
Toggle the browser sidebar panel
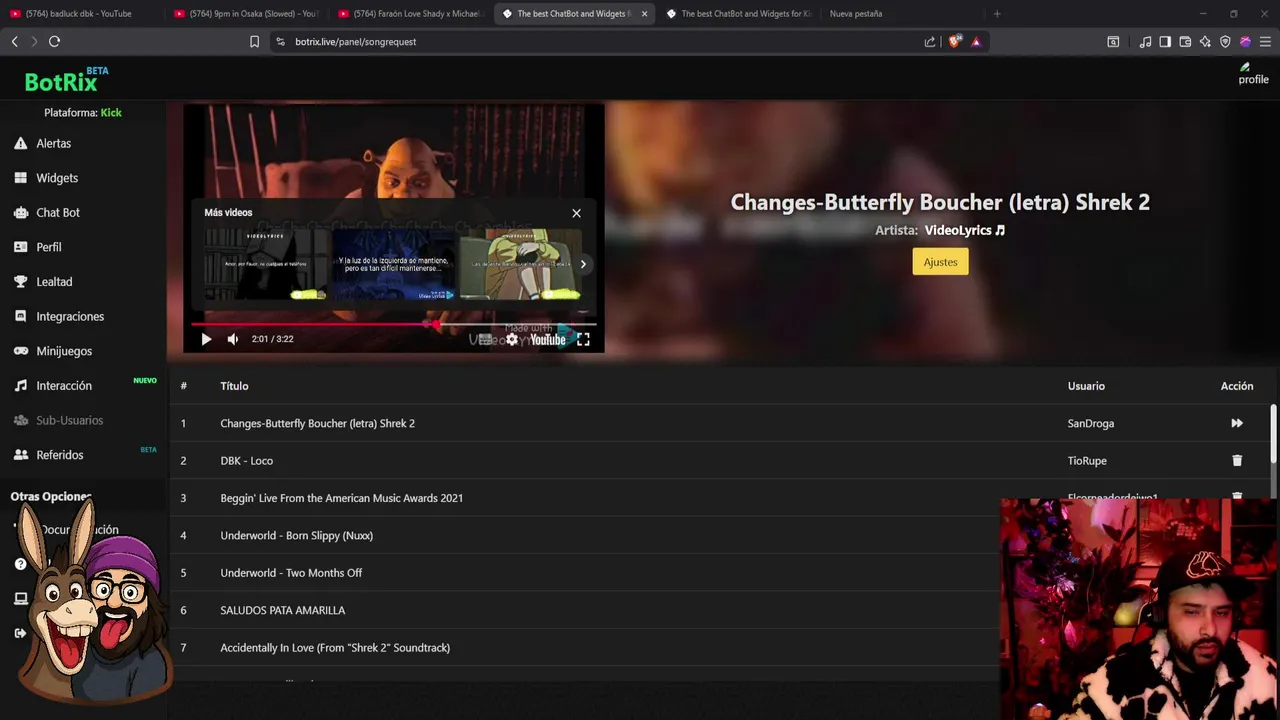1165,41
